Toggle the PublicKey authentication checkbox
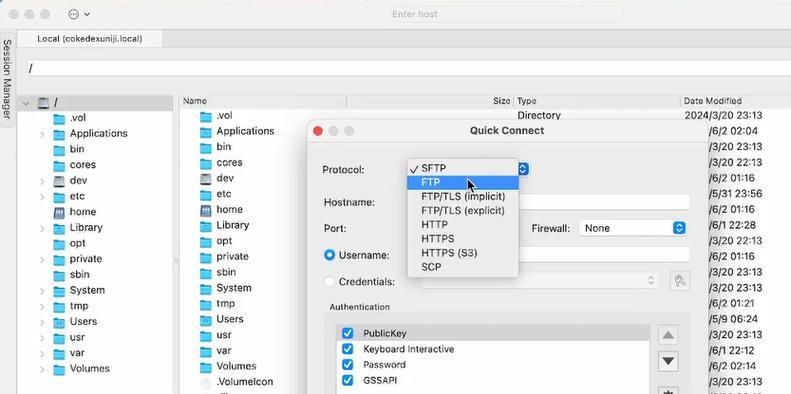This screenshot has width=791, height=394. [348, 333]
